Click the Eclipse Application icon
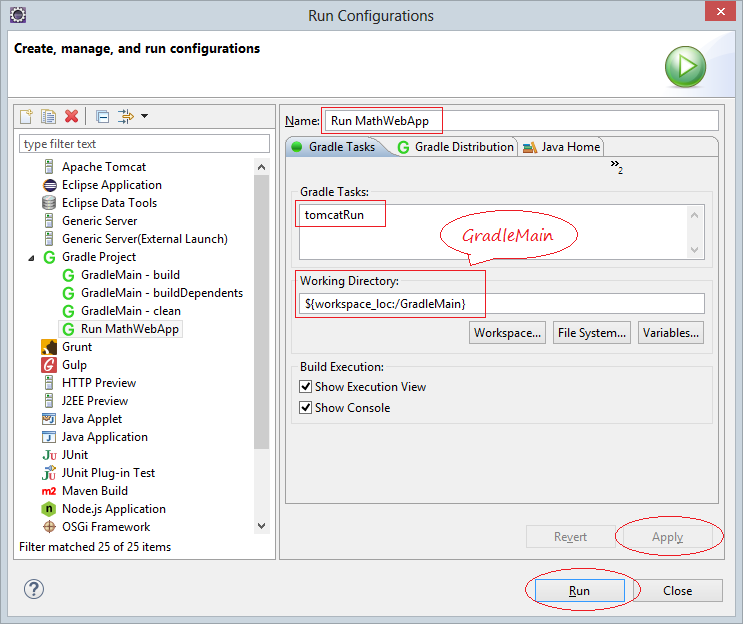This screenshot has width=743, height=624. pos(49,185)
